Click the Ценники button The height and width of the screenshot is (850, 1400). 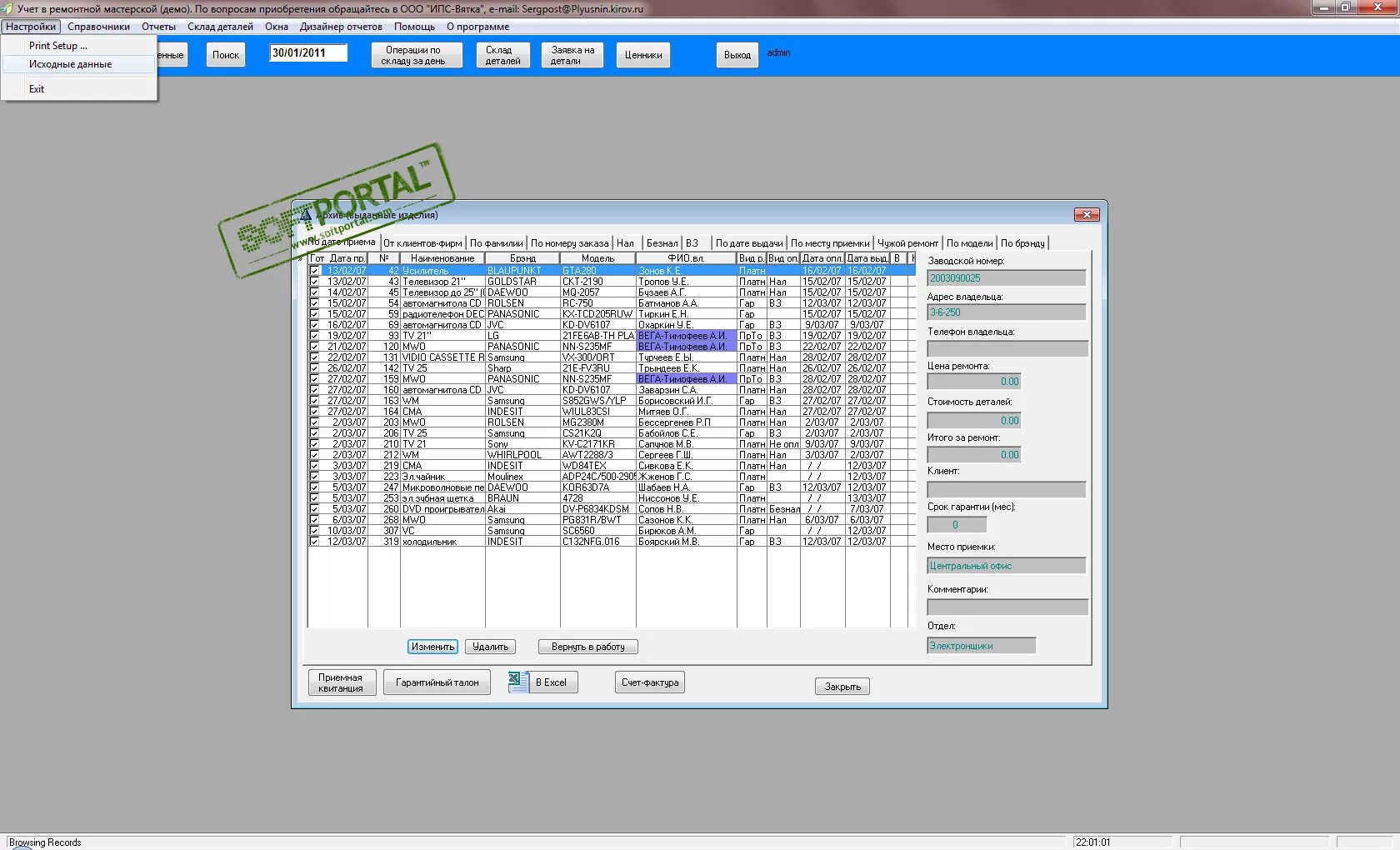643,55
